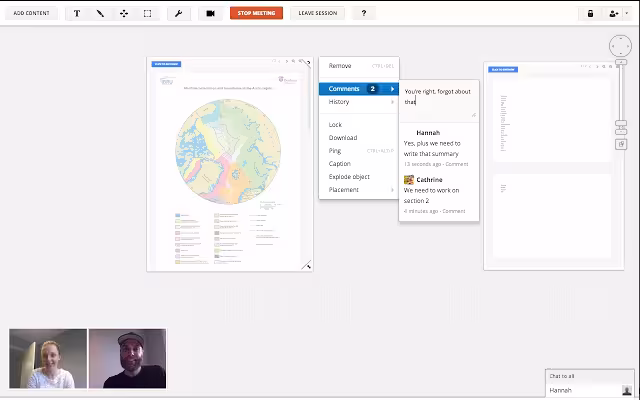Click the zoom-in button atop zoom slider

(x=621, y=62)
